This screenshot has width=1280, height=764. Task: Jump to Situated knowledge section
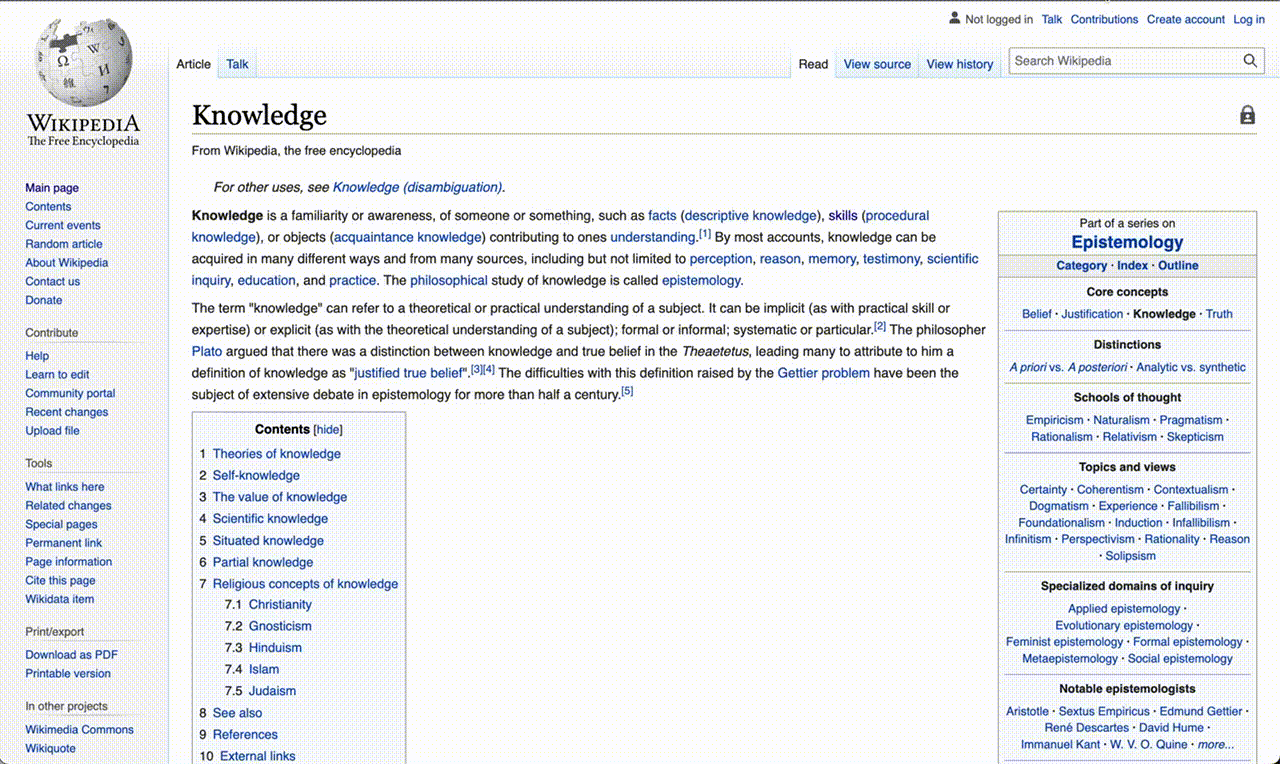(268, 541)
